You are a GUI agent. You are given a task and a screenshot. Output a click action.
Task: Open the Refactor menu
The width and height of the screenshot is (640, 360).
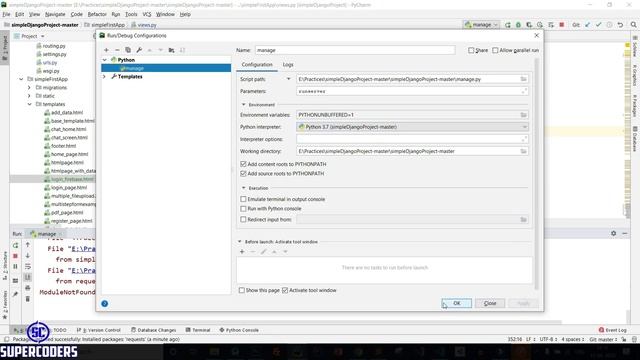point(97,14)
